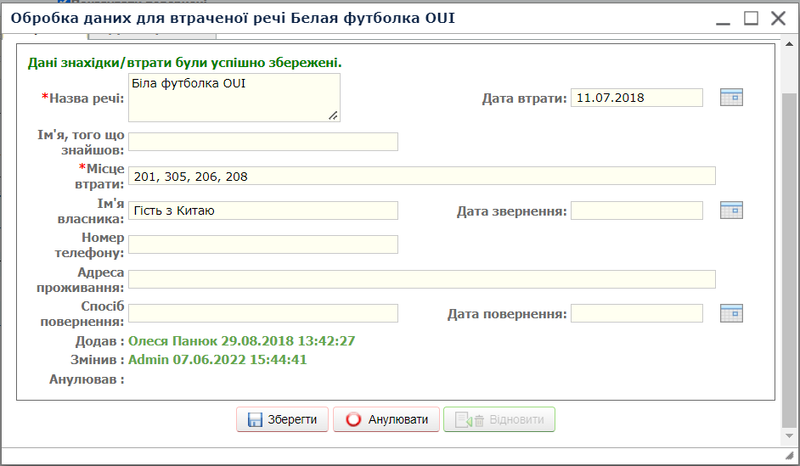Click into the Місце втрати field
The image size is (800, 466).
click(421, 176)
